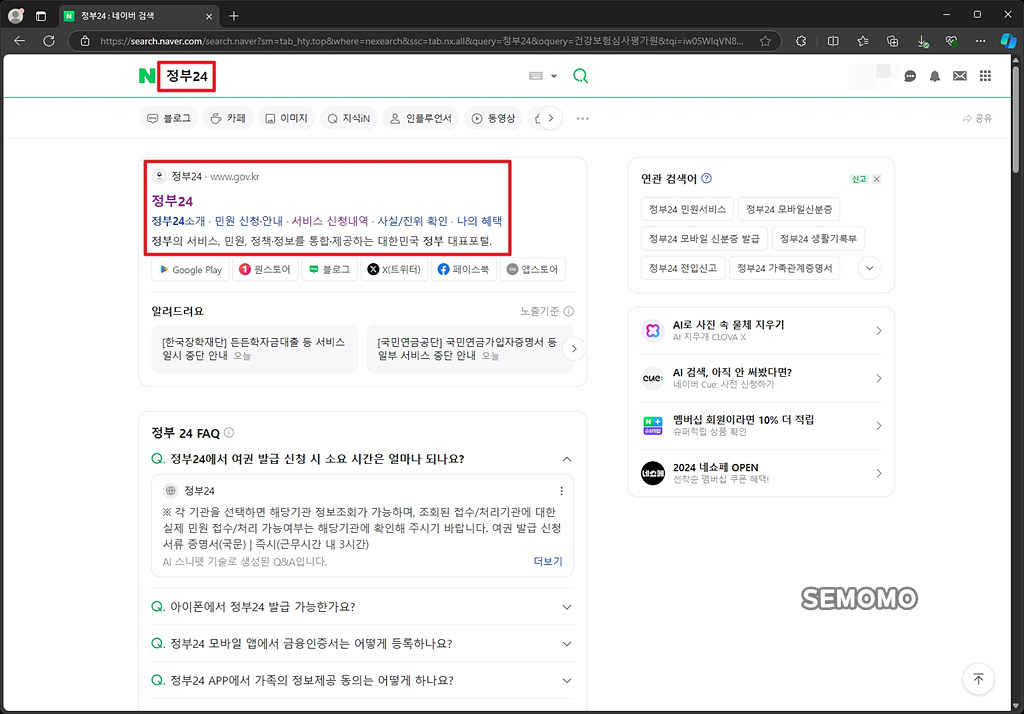Screen dimensions: 1024x714
Task: Add page to favorites star icon
Action: coord(765,41)
